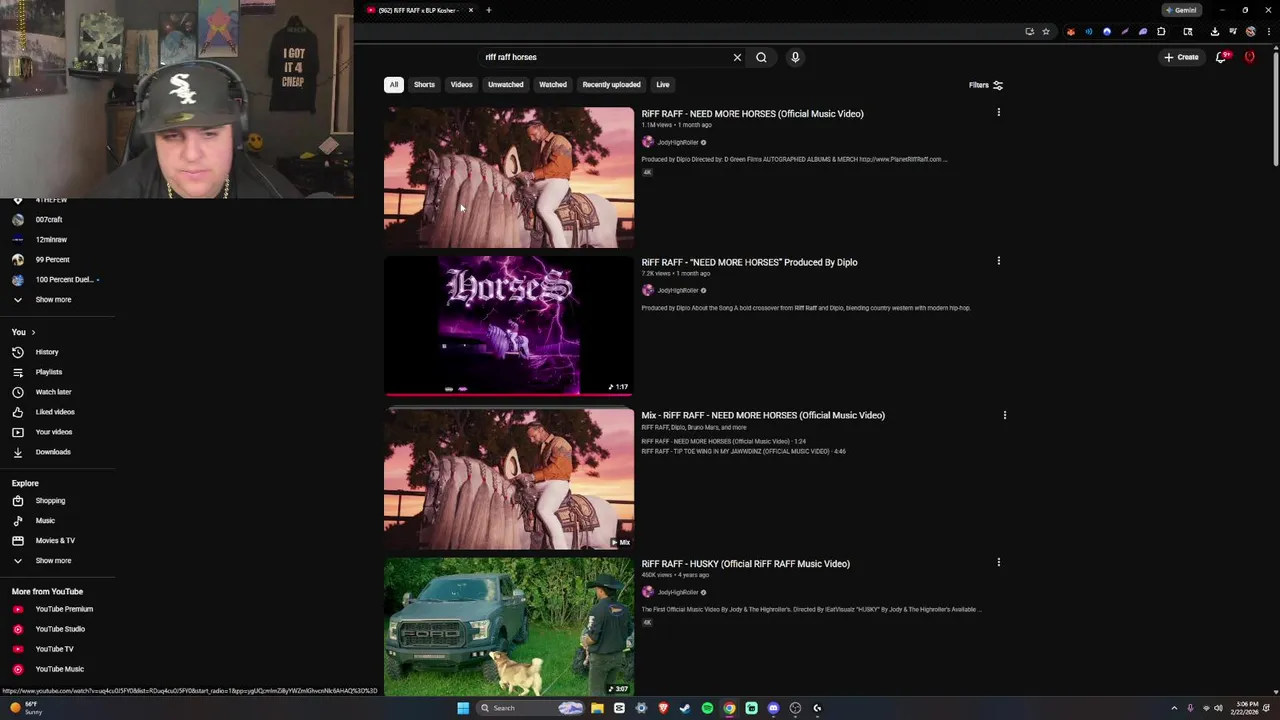Click the install app icon in address bar
Screen dimensions: 1280x720
coord(1029,31)
